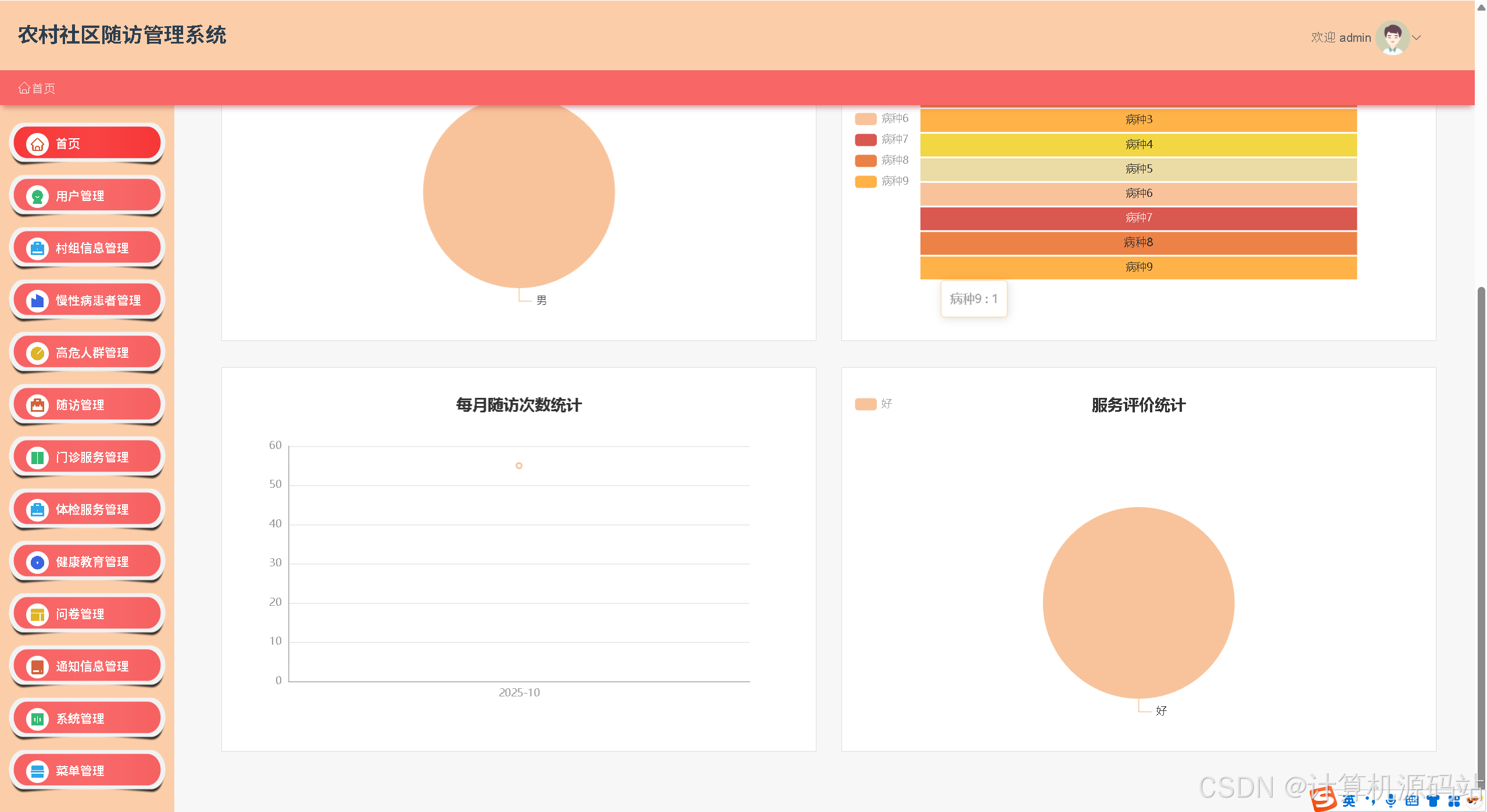Click the 农村社区随访管理系统 title
The height and width of the screenshot is (812, 1487).
point(122,35)
